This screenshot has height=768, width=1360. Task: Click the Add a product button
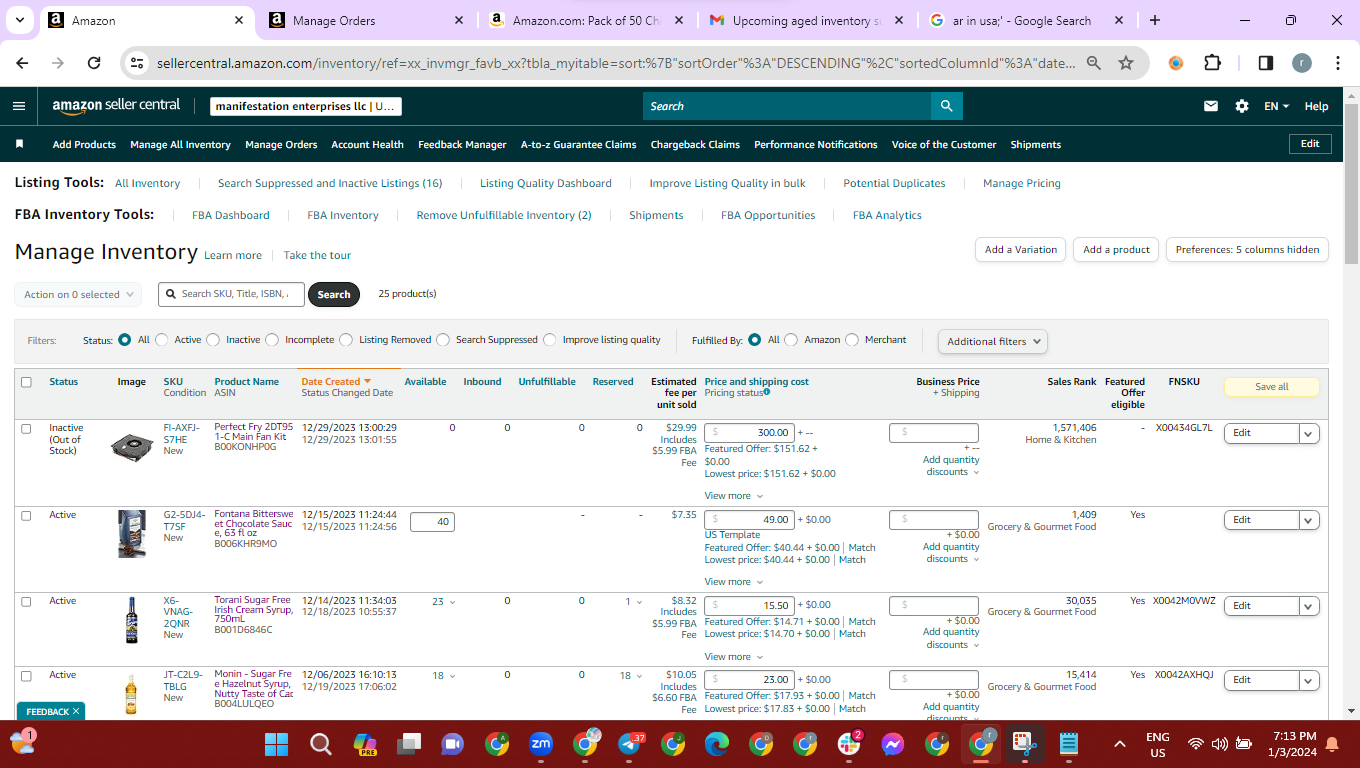[x=1116, y=250]
